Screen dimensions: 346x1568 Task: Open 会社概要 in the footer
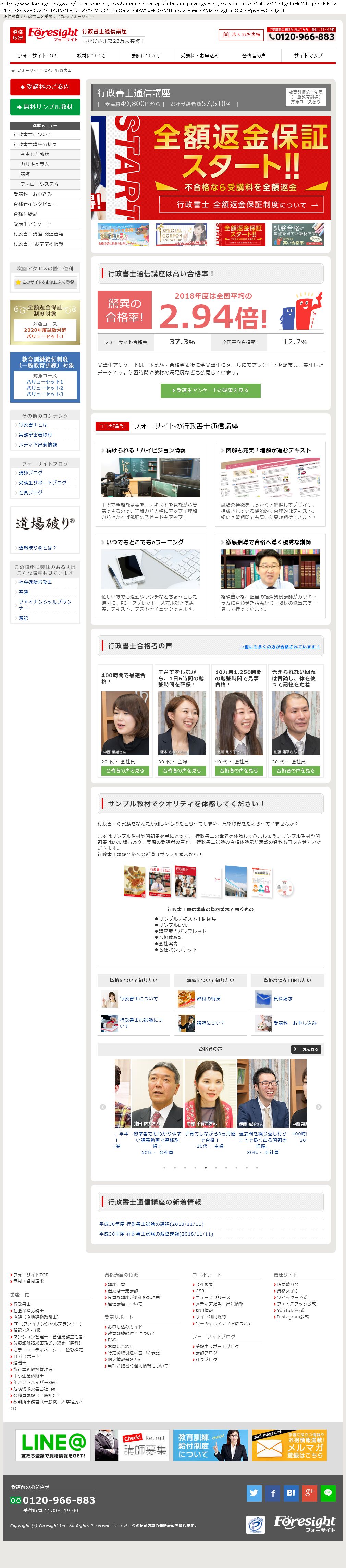204,1284
